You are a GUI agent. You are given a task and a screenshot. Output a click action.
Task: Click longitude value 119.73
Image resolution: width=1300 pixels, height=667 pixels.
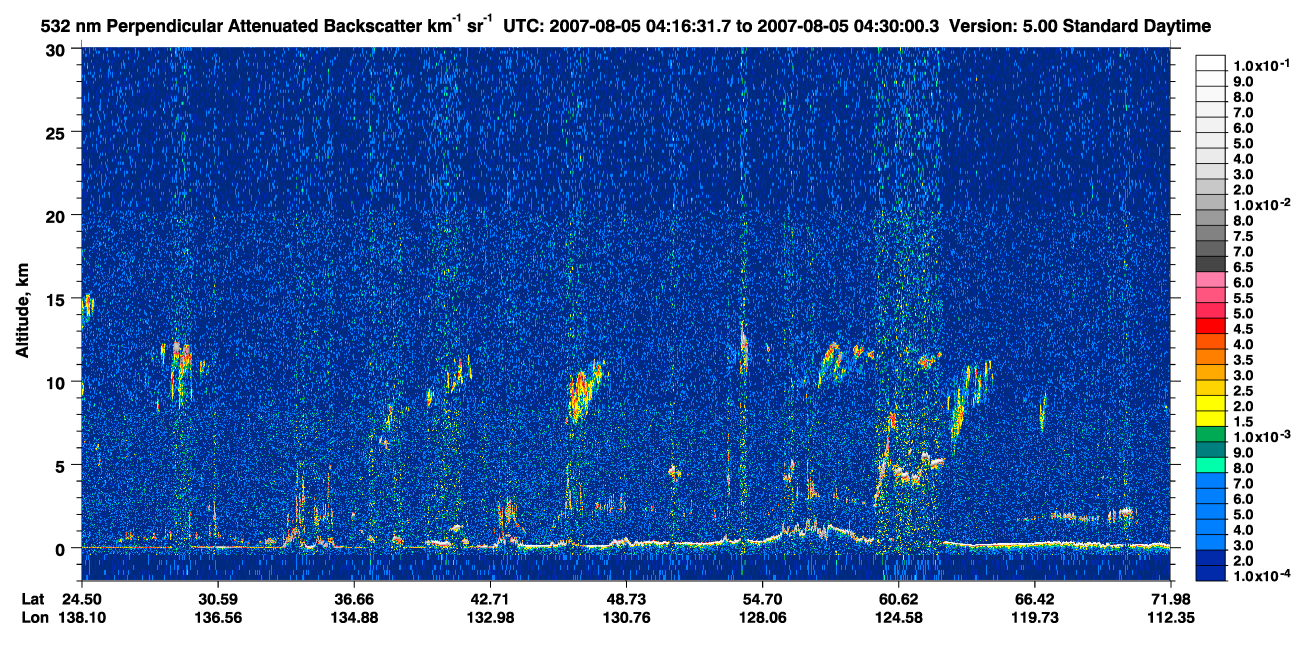pyautogui.click(x=1034, y=617)
